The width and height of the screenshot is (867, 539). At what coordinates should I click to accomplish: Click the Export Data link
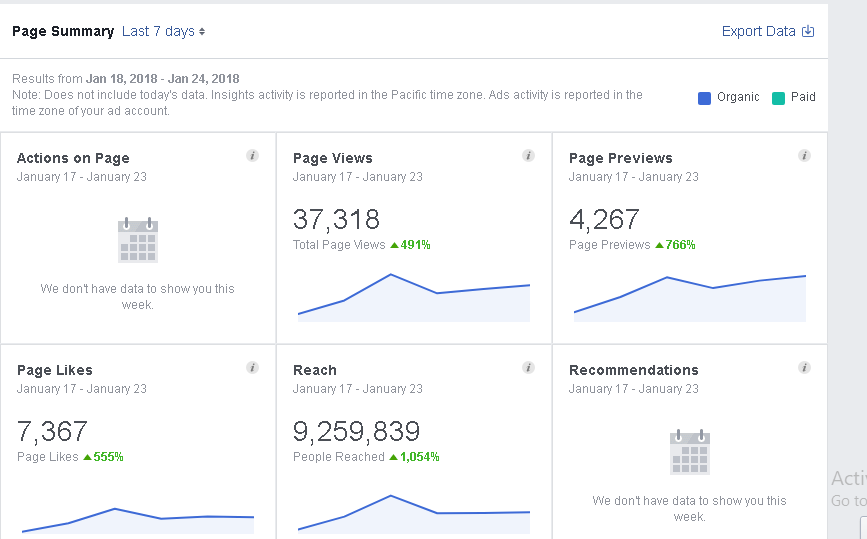[758, 31]
